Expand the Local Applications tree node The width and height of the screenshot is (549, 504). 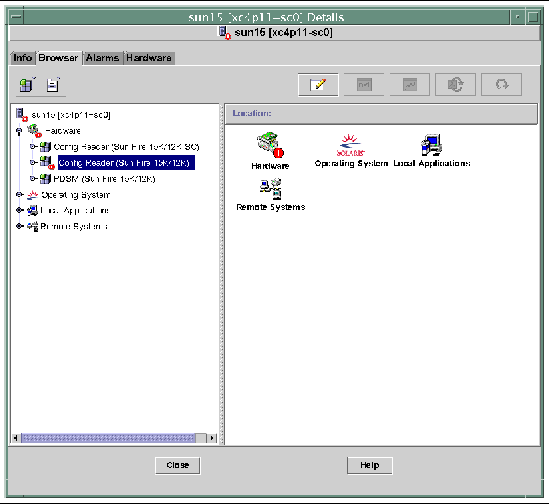pyautogui.click(x=20, y=210)
